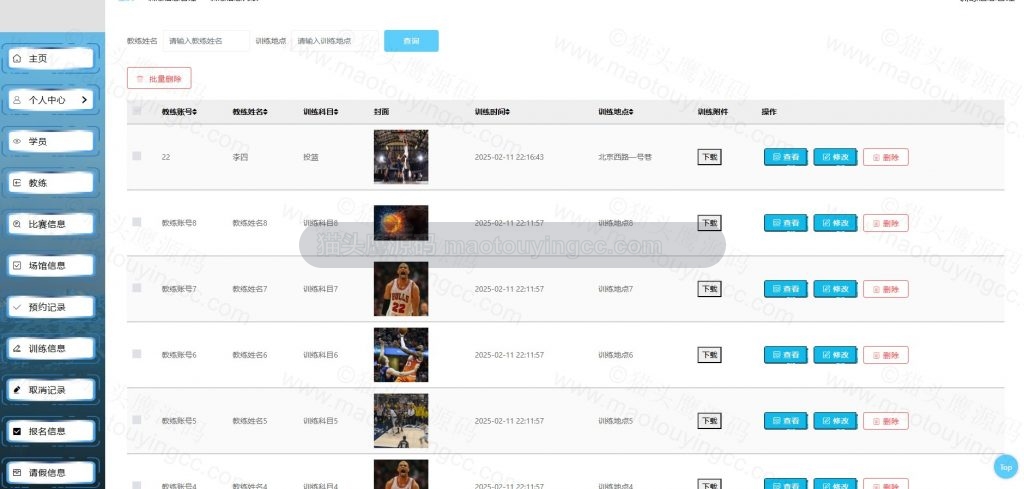Open 请假信息 sidebar entry

[51, 473]
